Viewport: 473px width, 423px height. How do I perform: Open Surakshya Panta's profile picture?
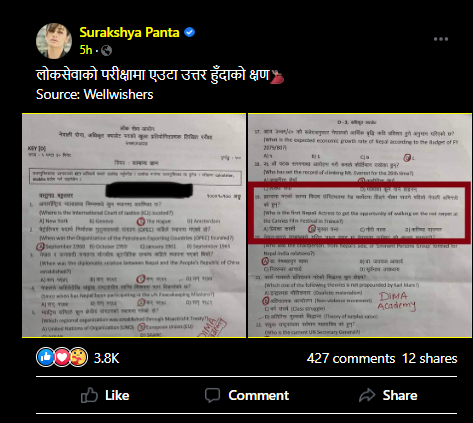pos(54,41)
